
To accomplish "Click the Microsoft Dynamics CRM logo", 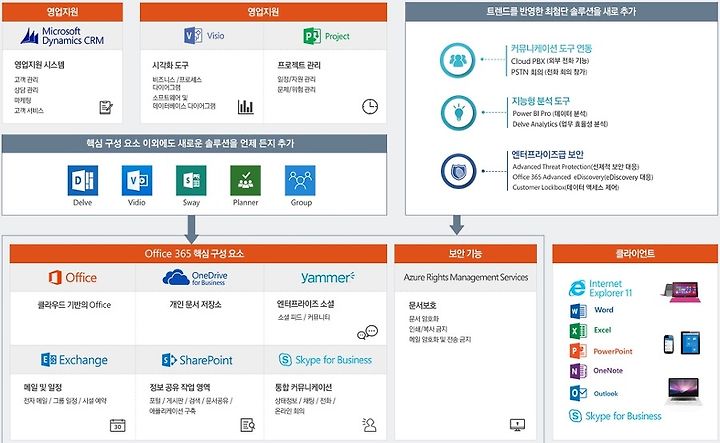I will [62, 36].
